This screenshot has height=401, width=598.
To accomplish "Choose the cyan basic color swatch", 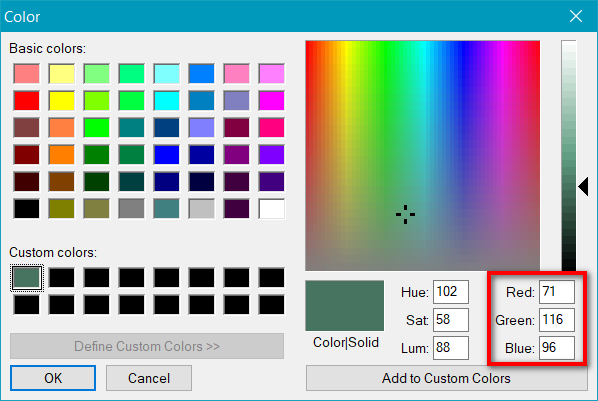I will pyautogui.click(x=167, y=101).
